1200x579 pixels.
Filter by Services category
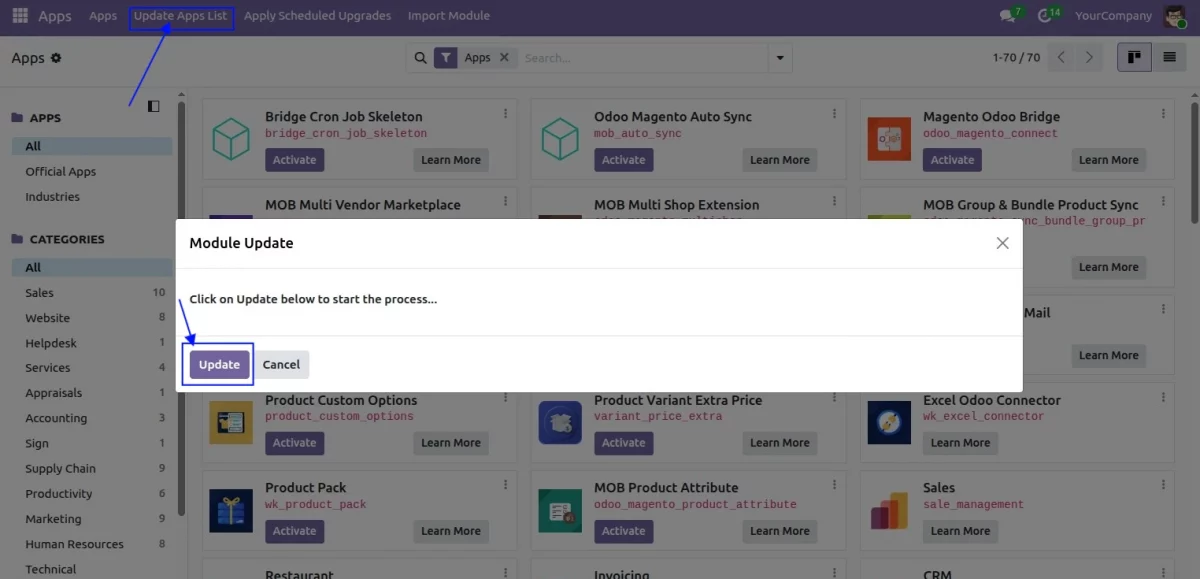(92, 368)
